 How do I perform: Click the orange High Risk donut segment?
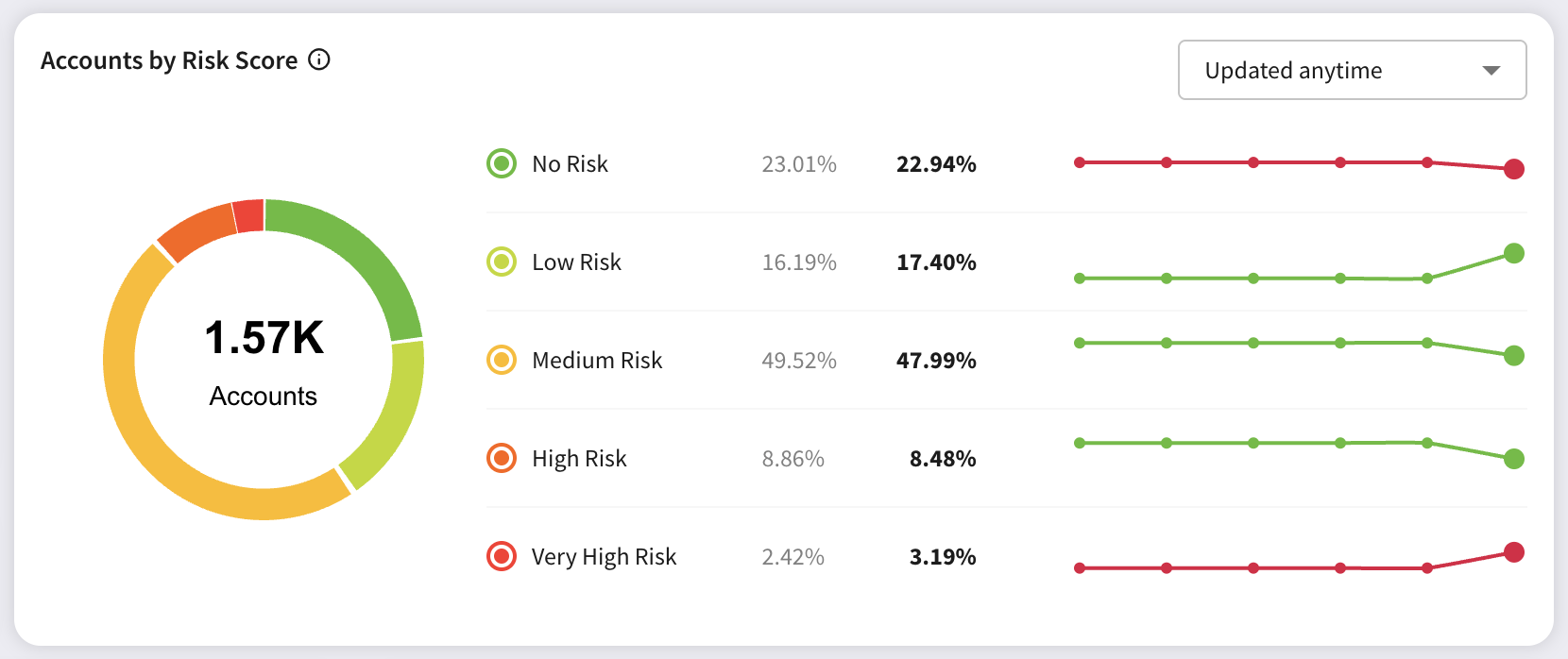coord(196,231)
